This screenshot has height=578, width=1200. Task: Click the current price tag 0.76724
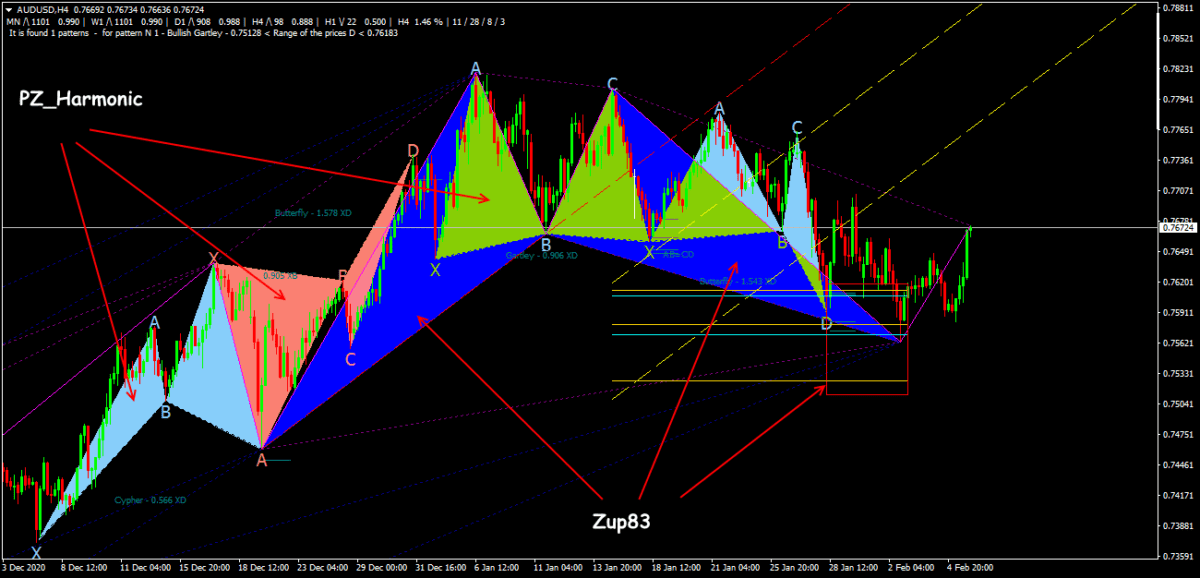1179,228
